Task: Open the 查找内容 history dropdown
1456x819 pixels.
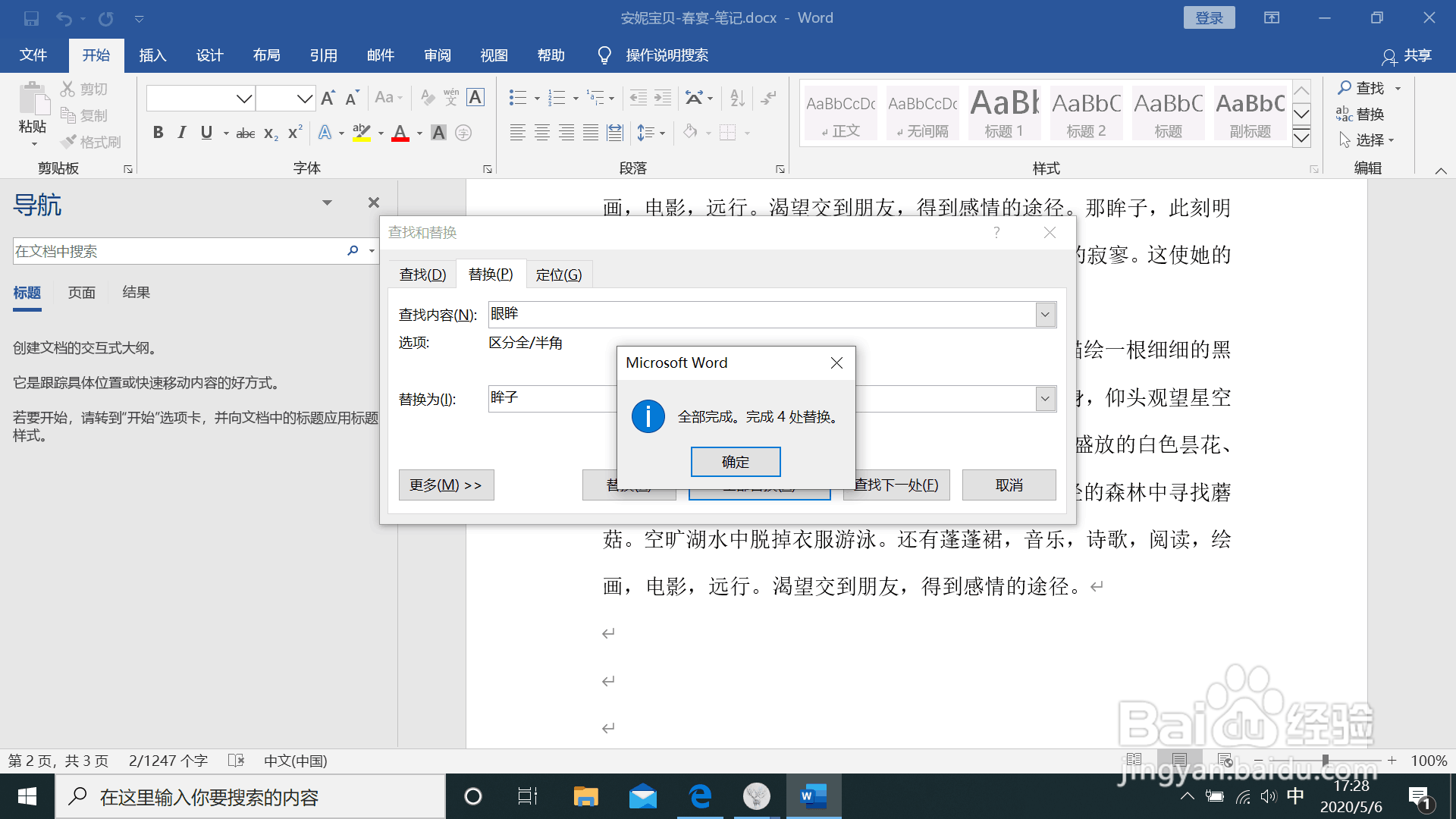Action: [x=1045, y=314]
